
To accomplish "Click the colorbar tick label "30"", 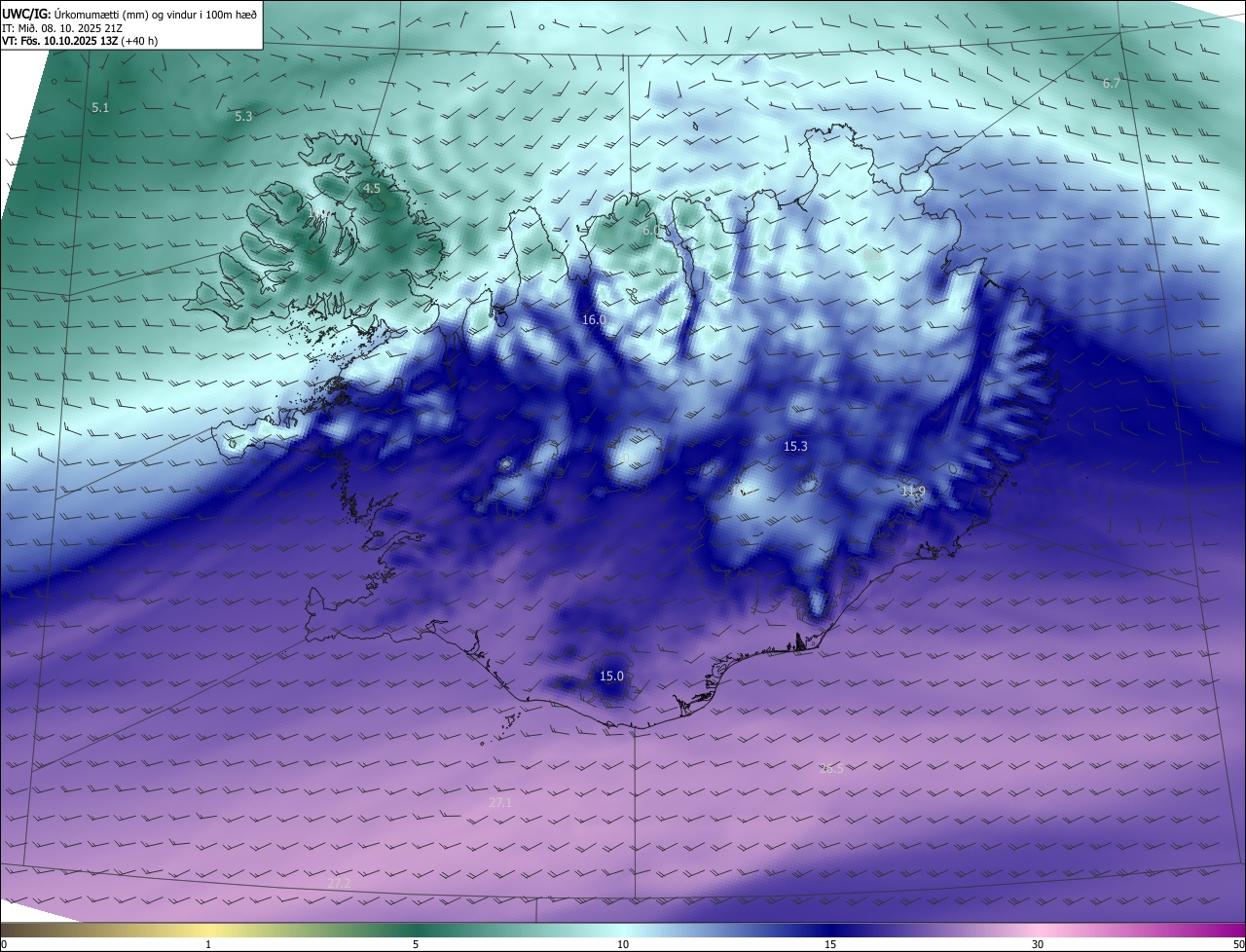I will (x=1038, y=944).
